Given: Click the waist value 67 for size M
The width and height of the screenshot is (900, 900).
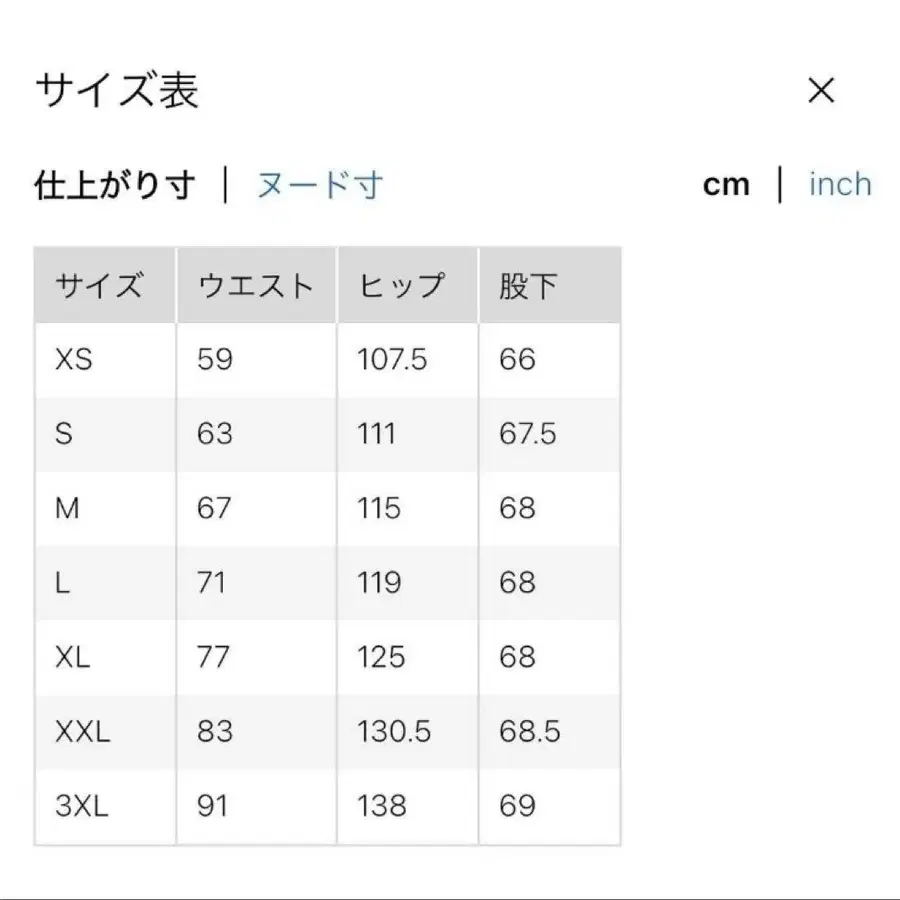Looking at the screenshot, I should tap(213, 508).
